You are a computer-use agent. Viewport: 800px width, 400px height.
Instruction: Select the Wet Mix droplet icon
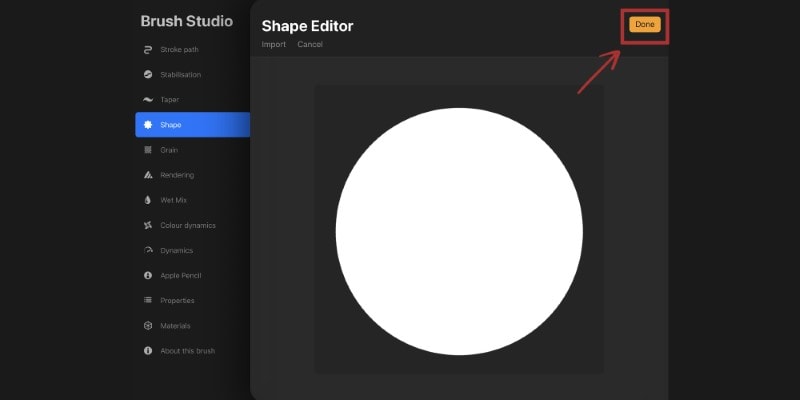pos(148,200)
